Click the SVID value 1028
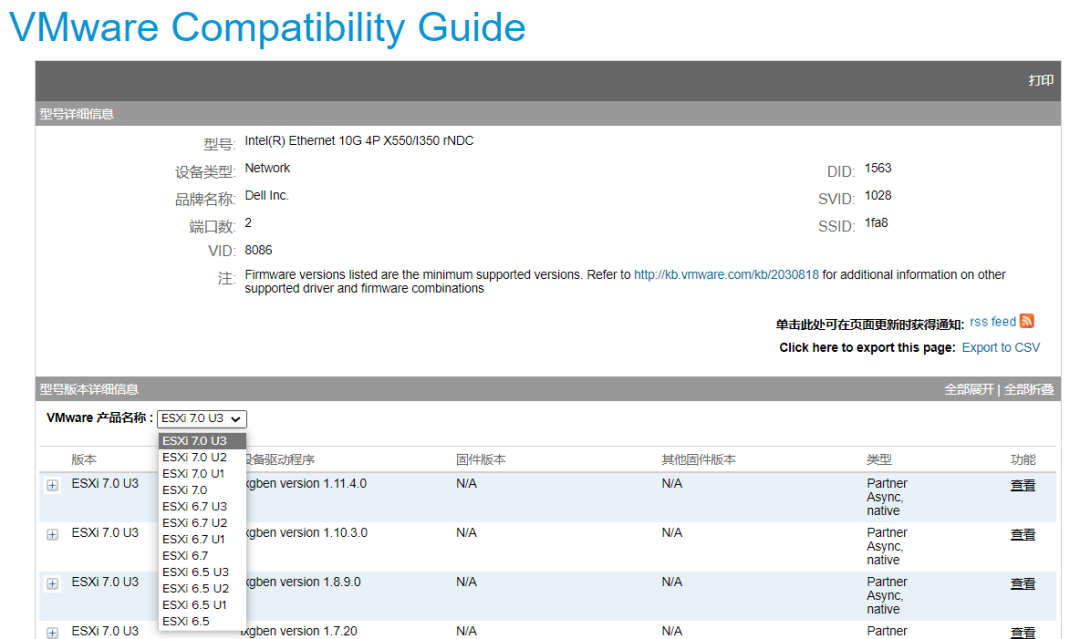Screen dimensions: 1080x639 (878, 196)
